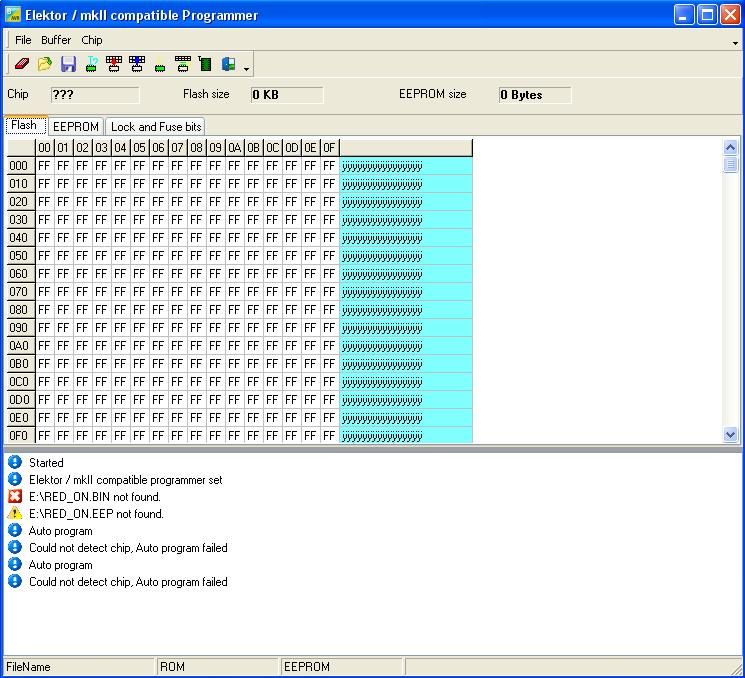Select the Flash tab

coord(24,126)
